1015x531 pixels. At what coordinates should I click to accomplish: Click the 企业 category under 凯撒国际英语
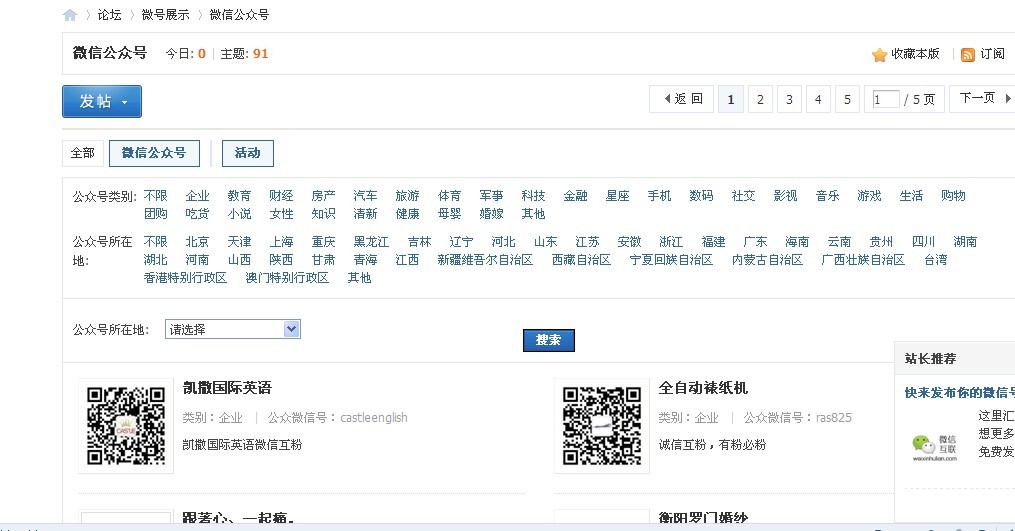230,418
